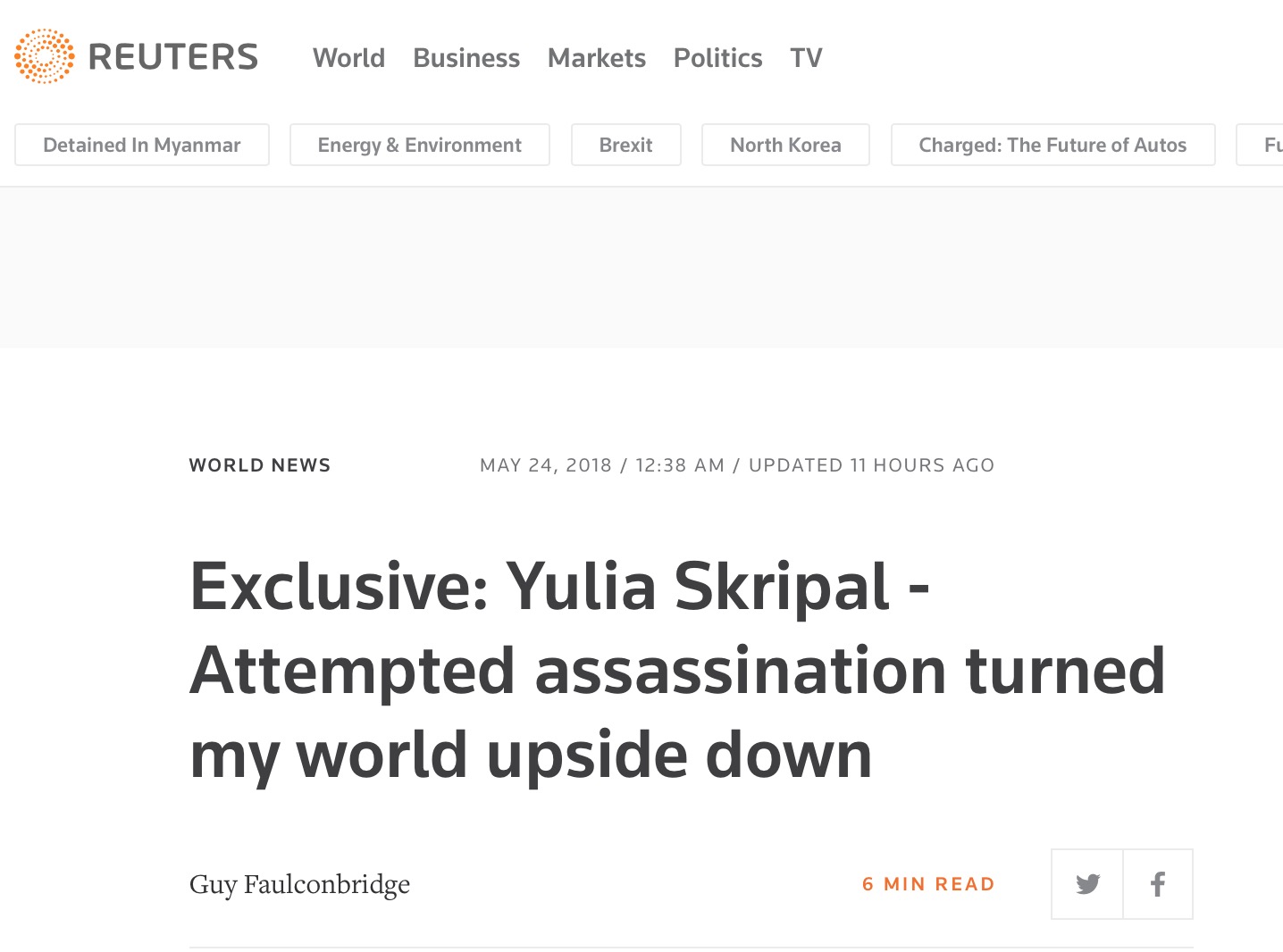Click the article timestamp May 24, 2018

point(546,465)
